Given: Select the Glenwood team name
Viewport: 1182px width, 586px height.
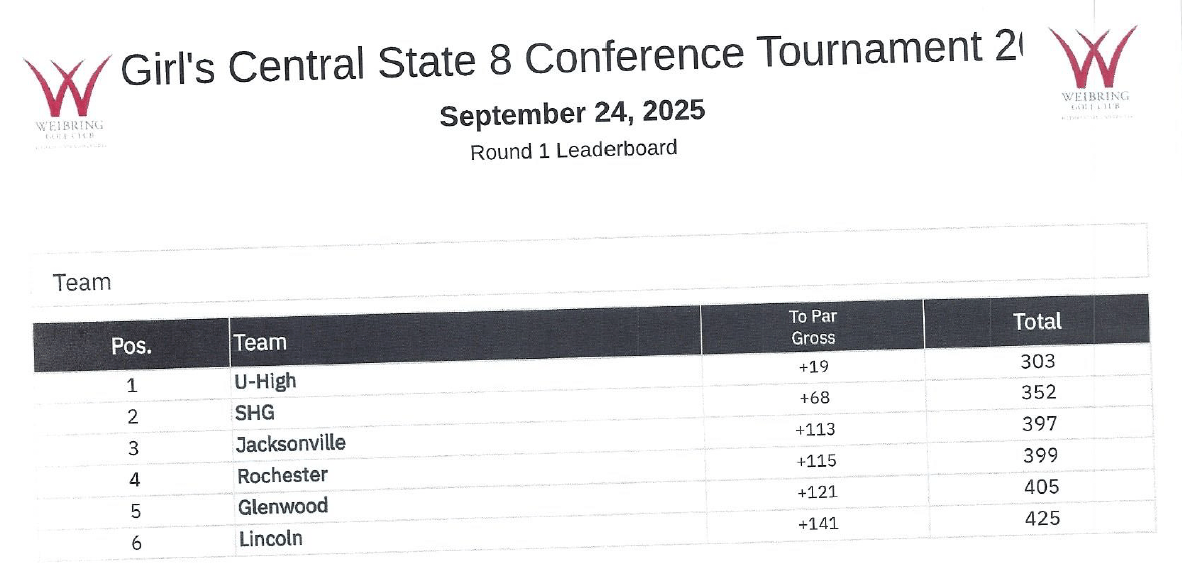Looking at the screenshot, I should 283,506.
